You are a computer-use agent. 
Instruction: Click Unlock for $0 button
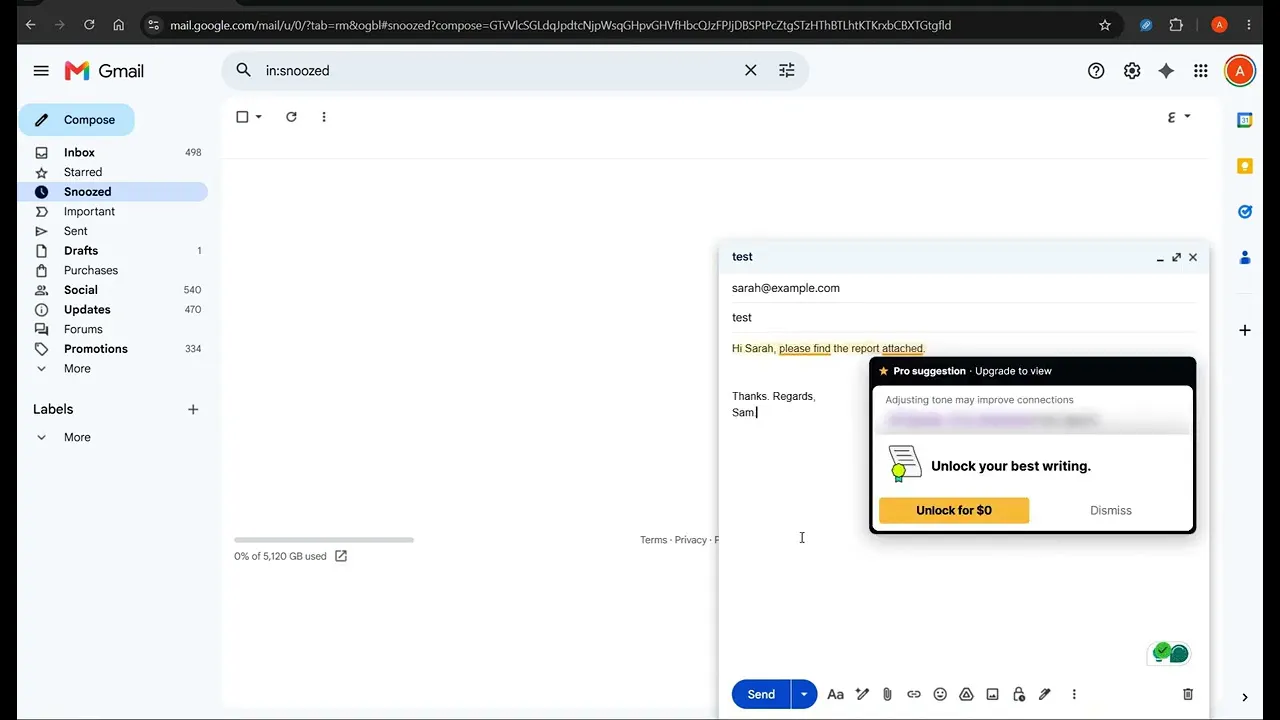click(954, 510)
